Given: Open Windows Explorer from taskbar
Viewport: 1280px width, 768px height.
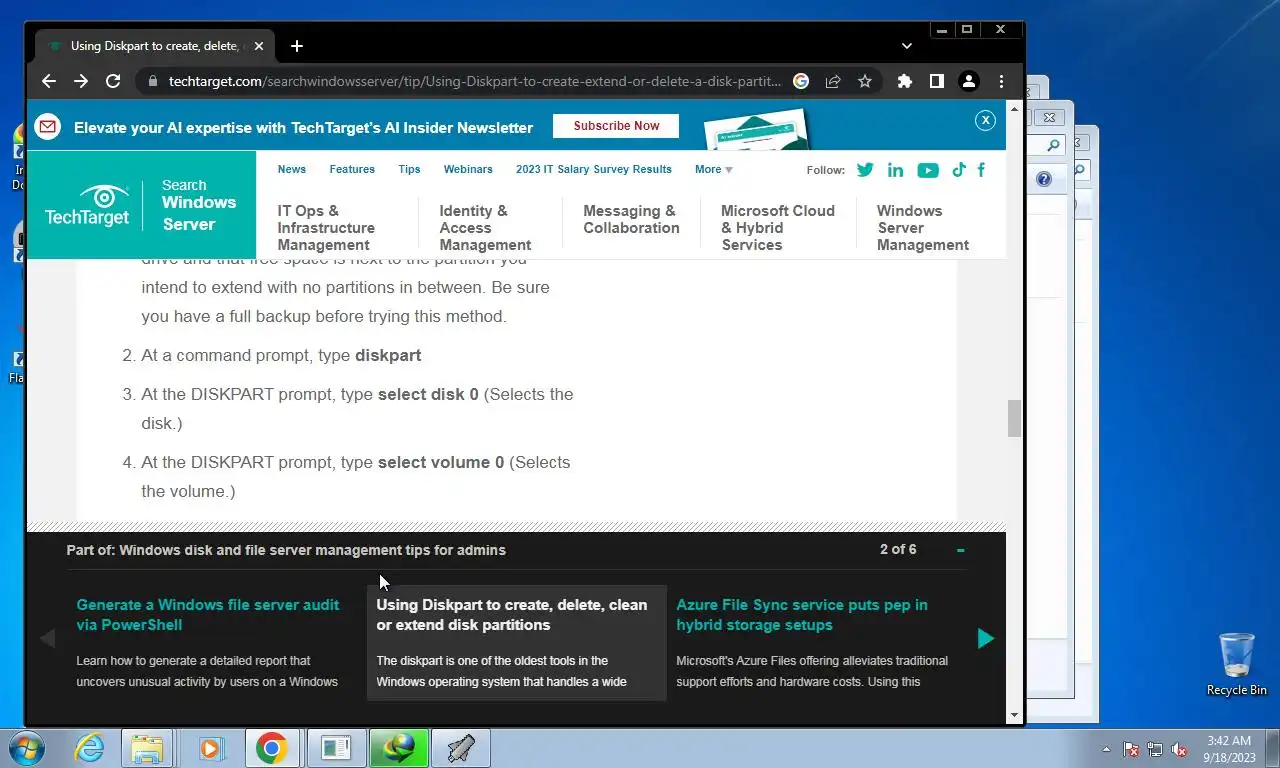Looking at the screenshot, I should point(147,748).
